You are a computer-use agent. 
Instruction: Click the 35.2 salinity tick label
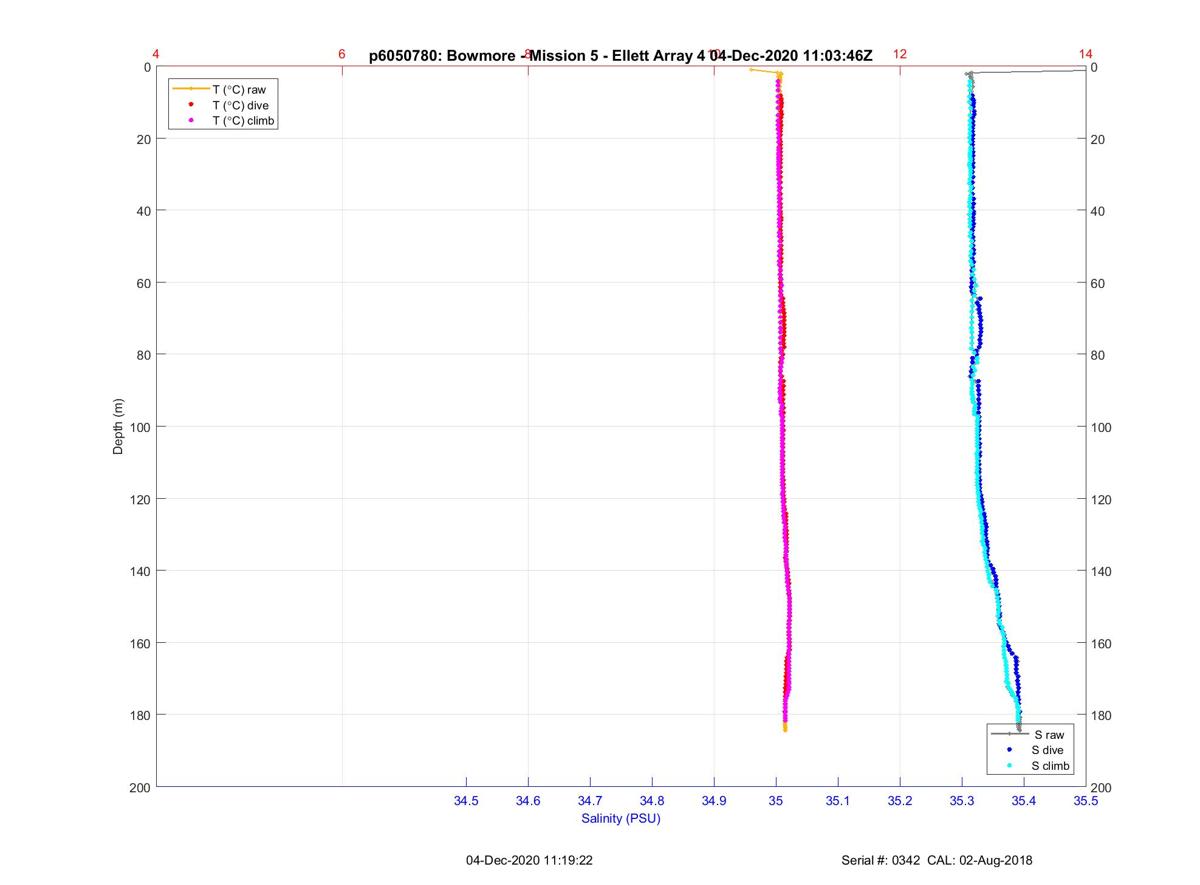pos(900,802)
